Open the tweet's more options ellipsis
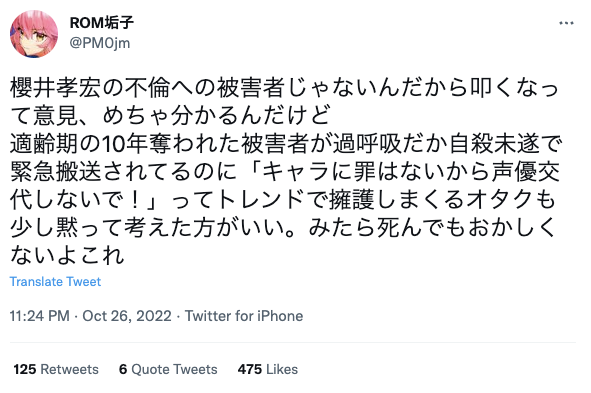 click(x=566, y=23)
